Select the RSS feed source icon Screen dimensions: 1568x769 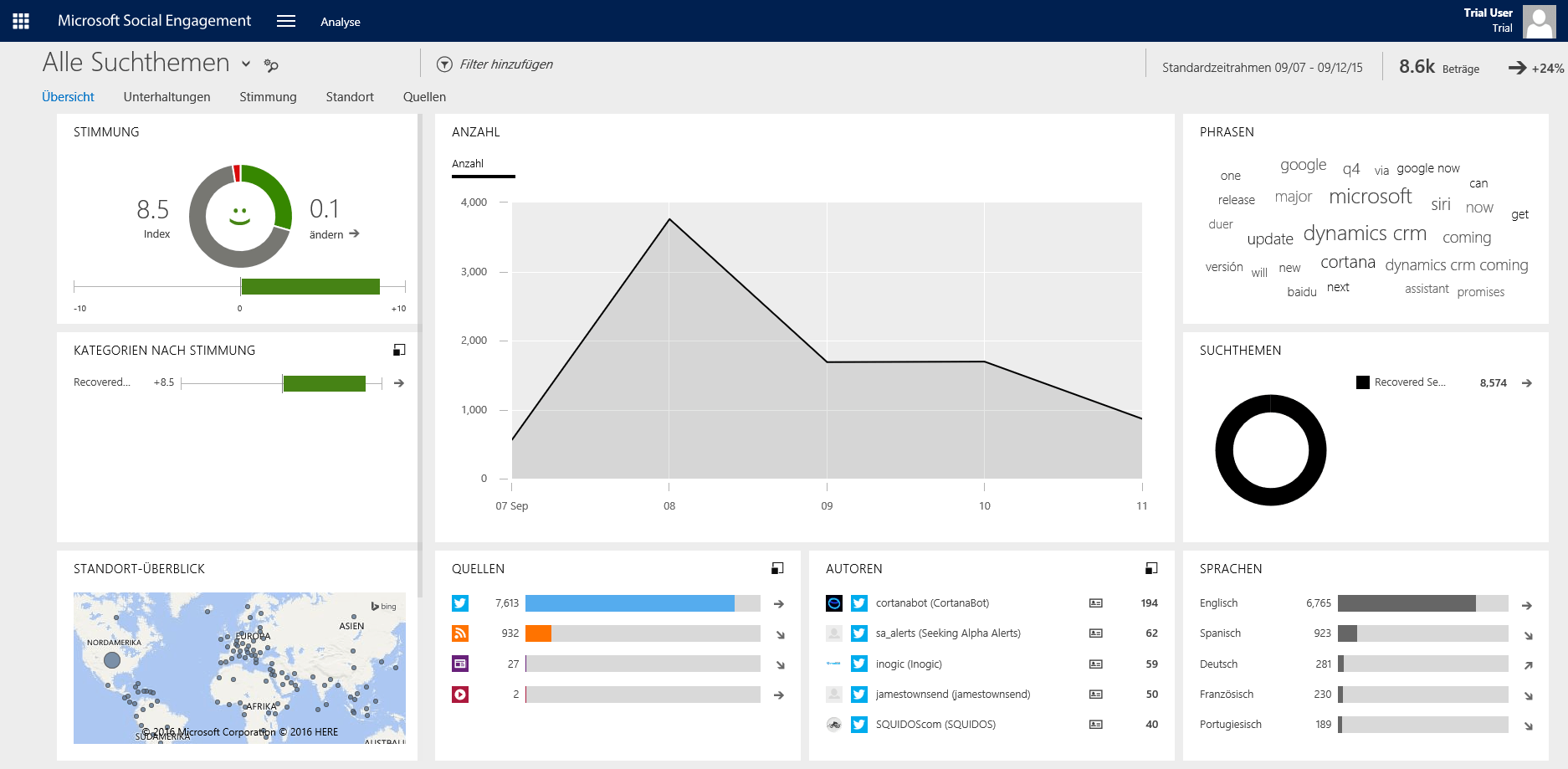pos(460,633)
